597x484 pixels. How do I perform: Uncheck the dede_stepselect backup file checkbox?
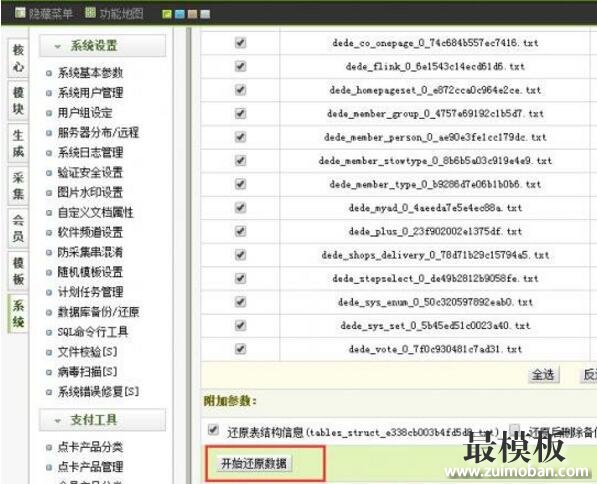[x=240, y=278]
